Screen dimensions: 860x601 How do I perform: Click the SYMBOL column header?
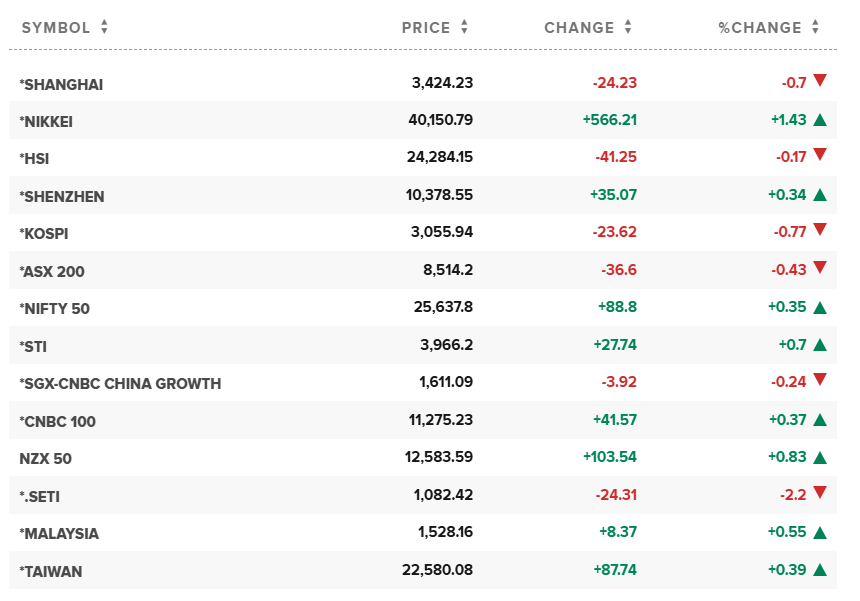[x=56, y=28]
